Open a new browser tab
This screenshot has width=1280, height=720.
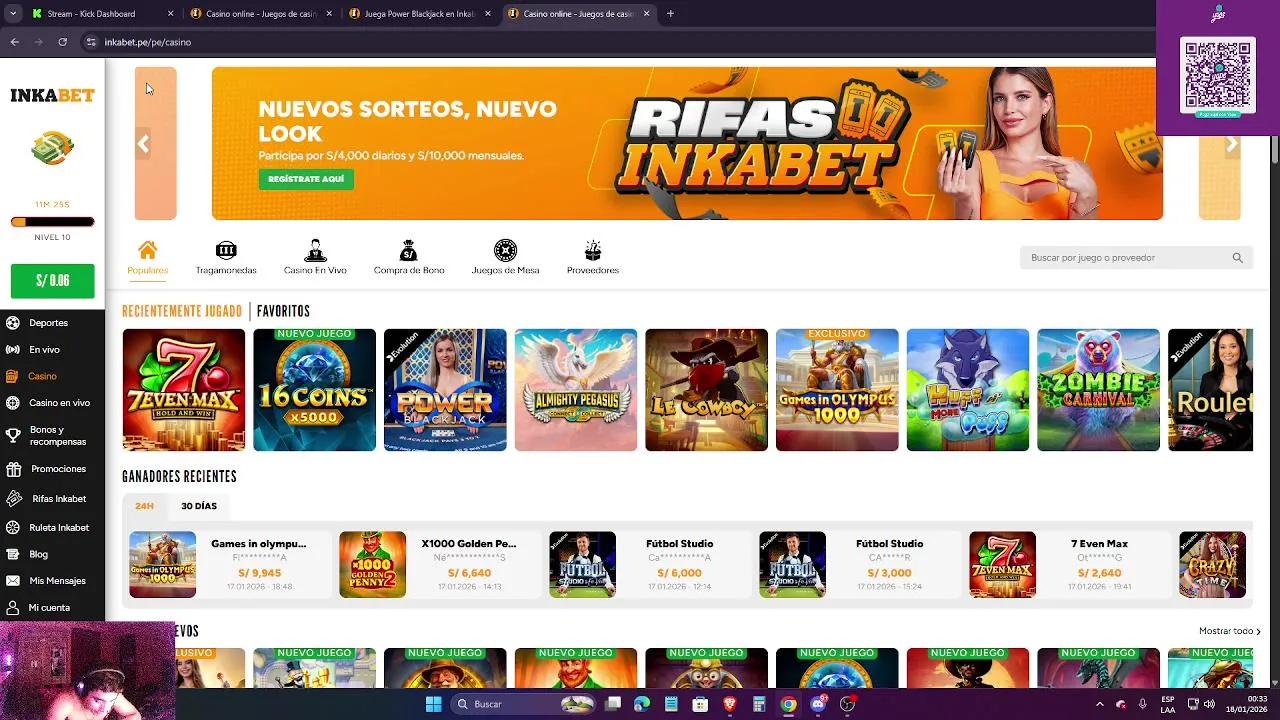[x=670, y=14]
